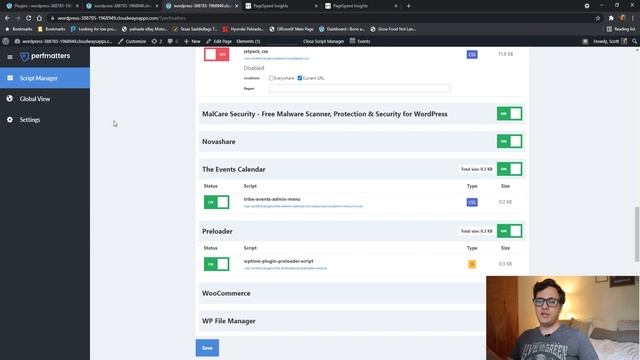Click the WordPress logo in admin bar
This screenshot has width=640, height=360.
coord(6,41)
